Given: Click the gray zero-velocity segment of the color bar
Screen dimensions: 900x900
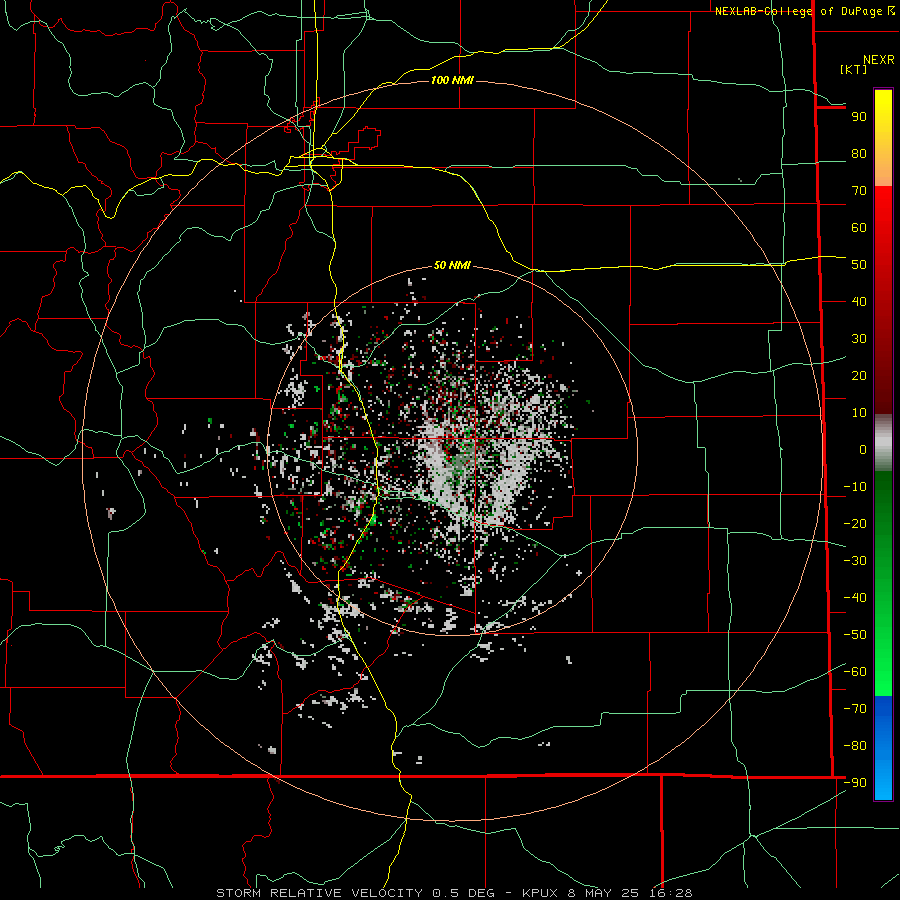Looking at the screenshot, I should tap(883, 442).
